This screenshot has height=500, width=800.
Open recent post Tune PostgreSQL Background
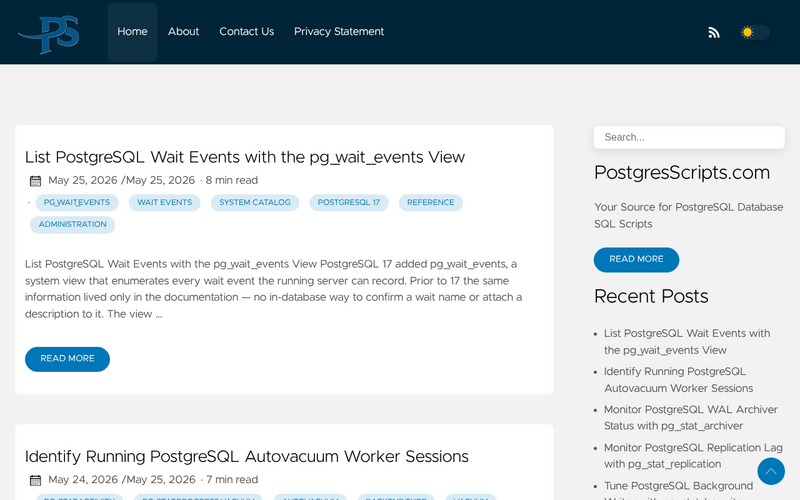[678, 489]
